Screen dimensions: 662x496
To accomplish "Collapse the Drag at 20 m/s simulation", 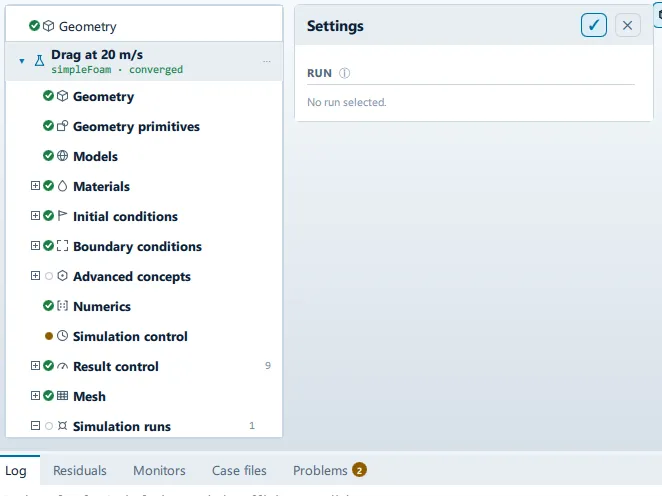I will point(22,61).
